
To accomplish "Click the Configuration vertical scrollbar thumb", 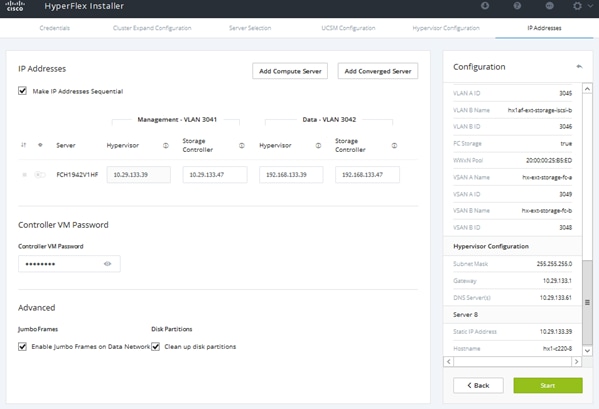I will (x=587, y=302).
